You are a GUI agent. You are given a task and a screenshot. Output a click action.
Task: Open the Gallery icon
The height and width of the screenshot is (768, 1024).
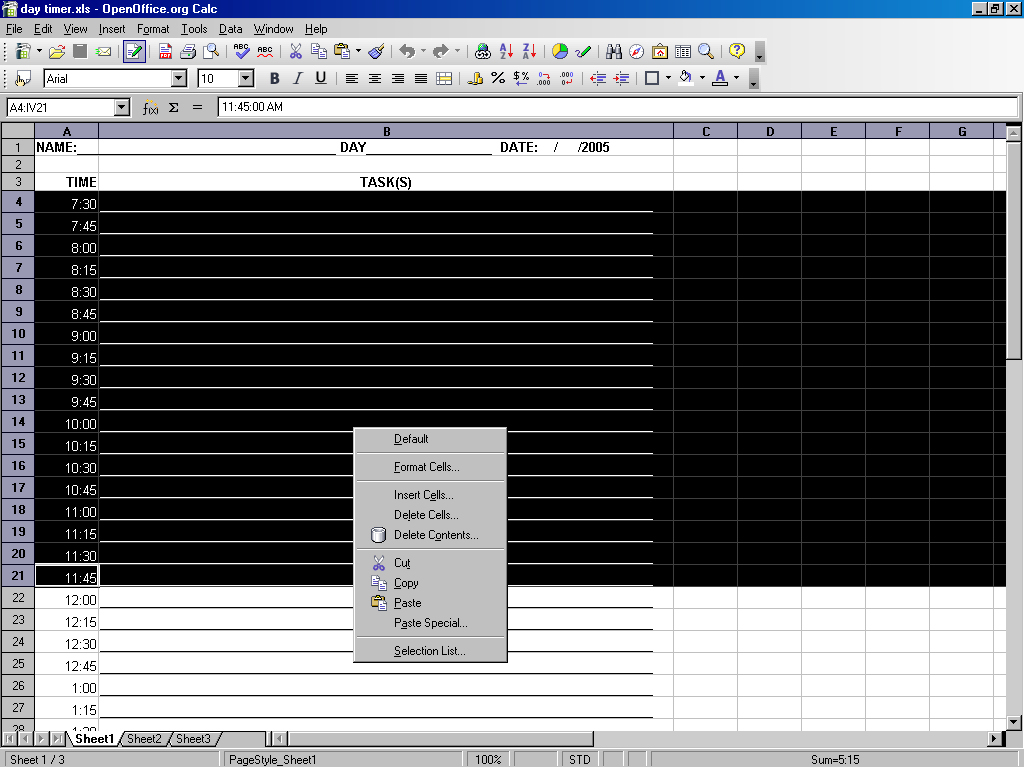tap(660, 52)
